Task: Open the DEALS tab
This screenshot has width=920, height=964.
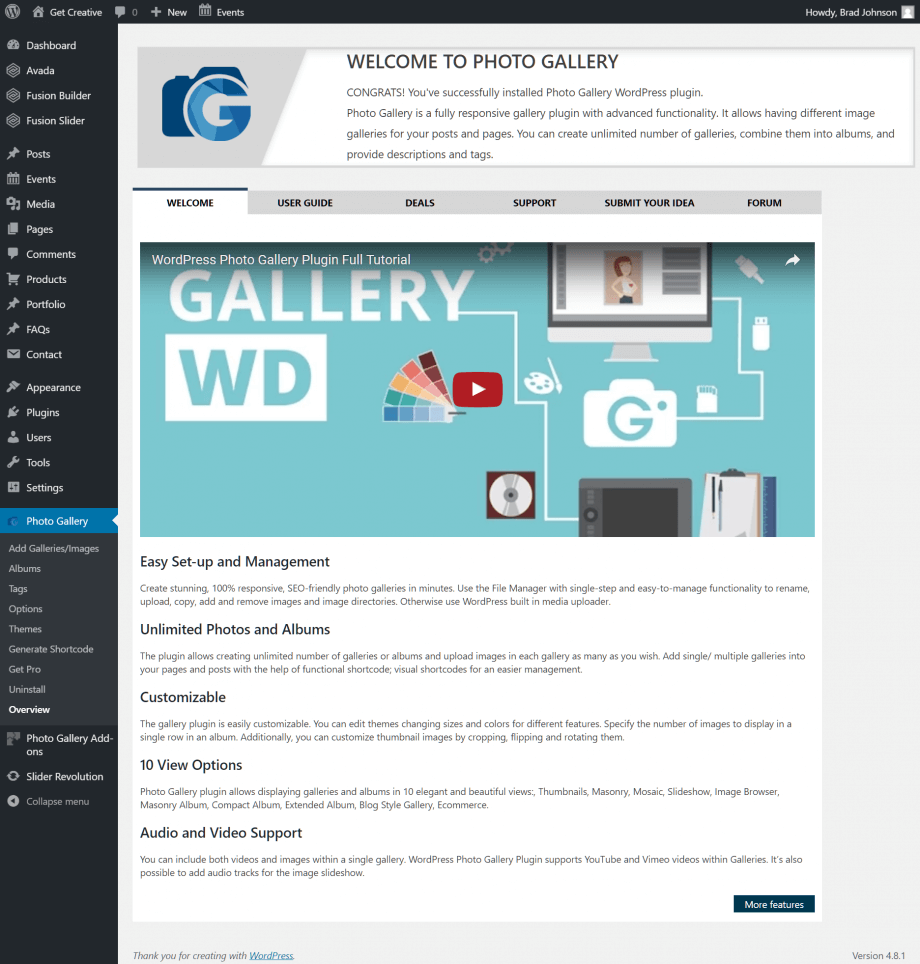Action: tap(419, 202)
